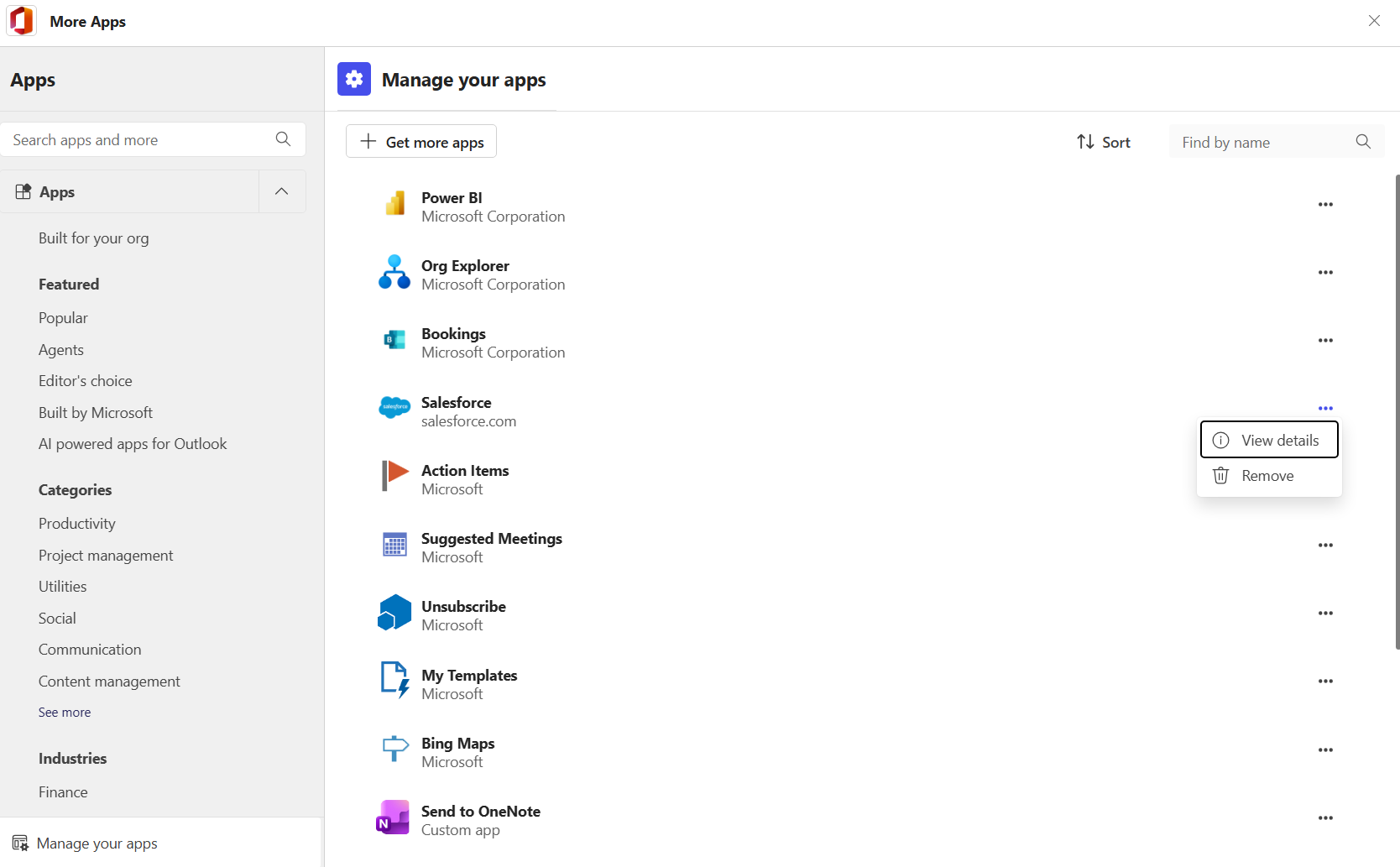Image resolution: width=1400 pixels, height=867 pixels.
Task: Open more options for Send to OneNote
Action: [x=1325, y=818]
